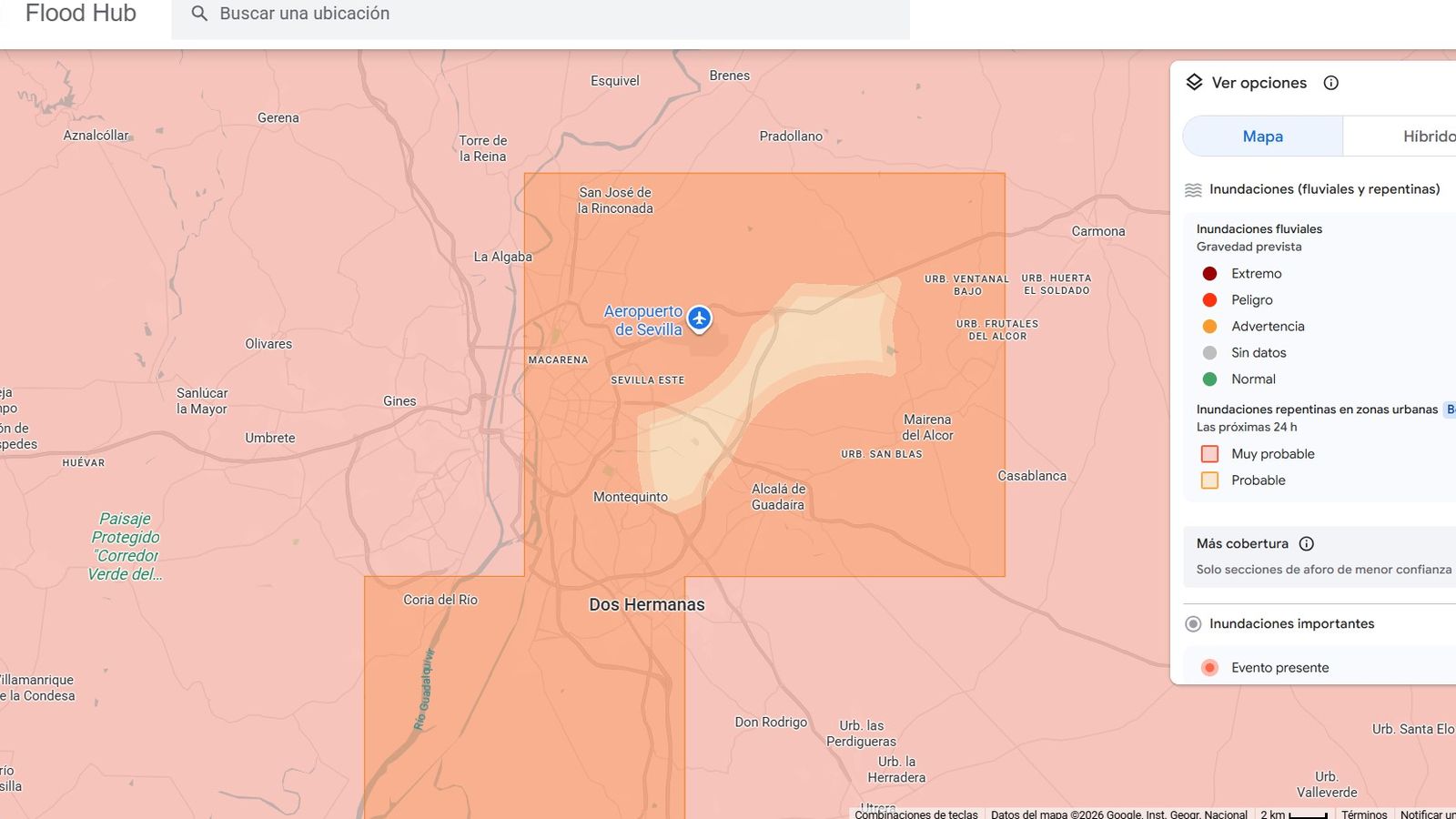Click the Buscar una ubicación search field
1456x819 pixels.
point(364,14)
